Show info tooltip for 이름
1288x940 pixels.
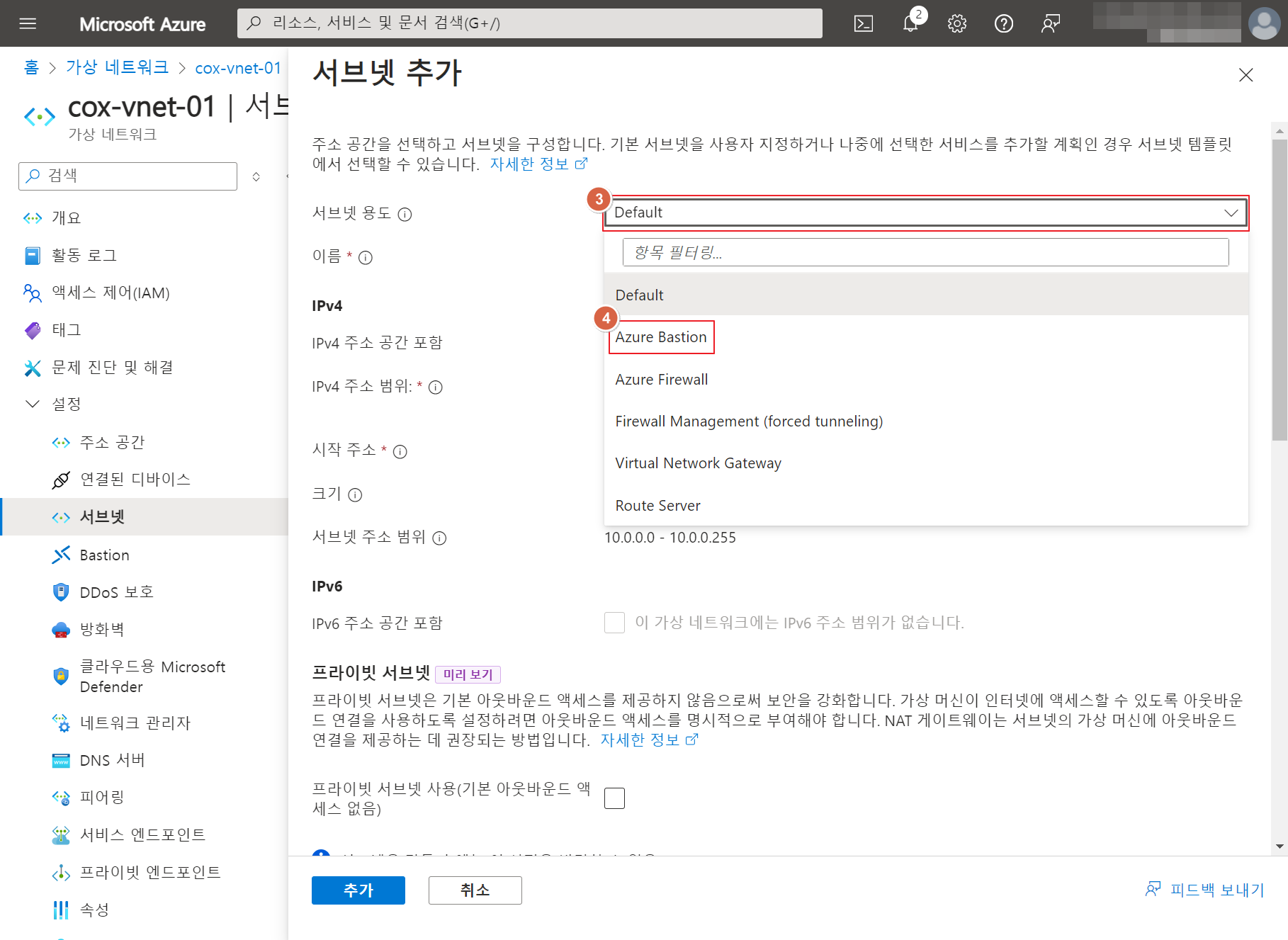tap(366, 258)
